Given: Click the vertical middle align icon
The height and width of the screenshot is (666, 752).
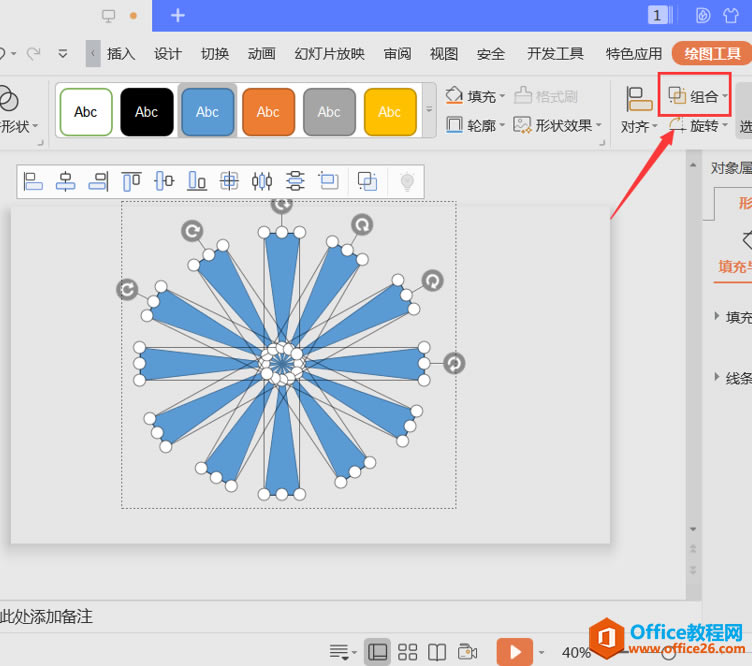Looking at the screenshot, I should coord(164,181).
